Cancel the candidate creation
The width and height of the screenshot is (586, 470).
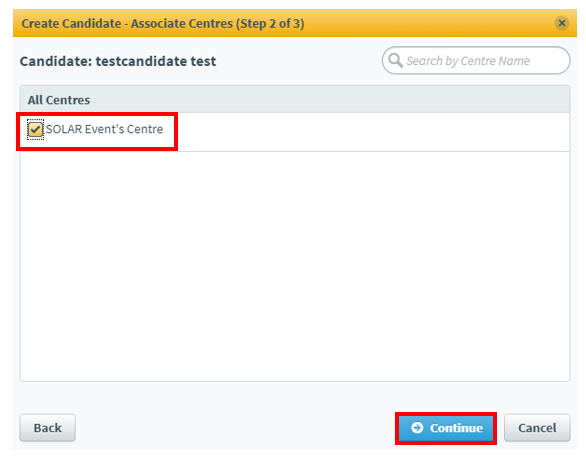point(537,428)
